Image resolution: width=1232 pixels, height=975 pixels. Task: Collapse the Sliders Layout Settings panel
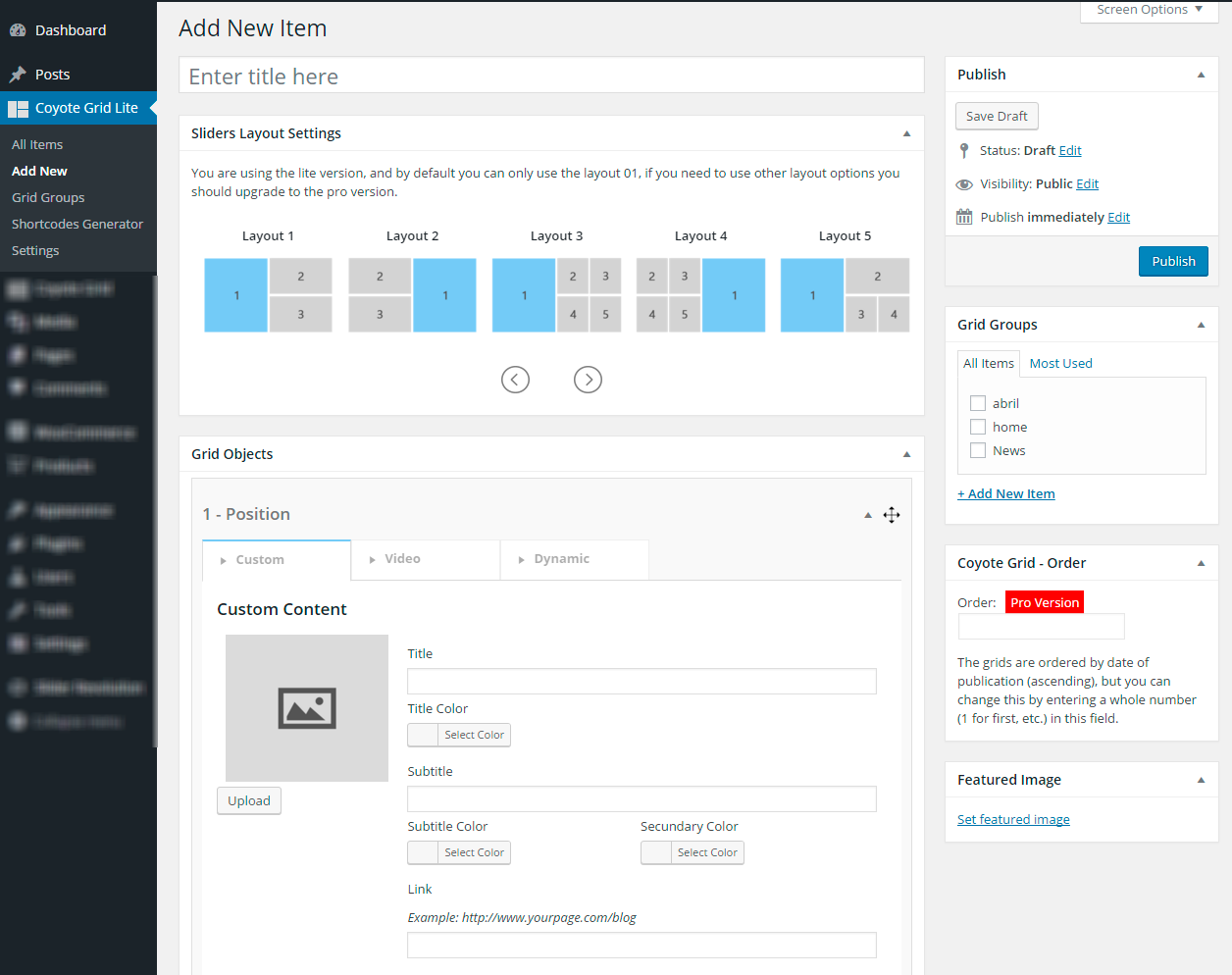point(906,133)
